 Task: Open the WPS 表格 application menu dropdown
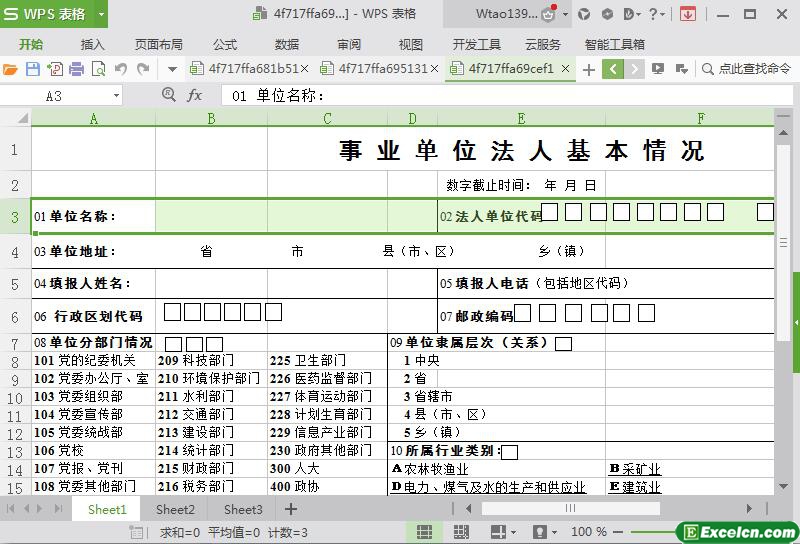tap(101, 14)
